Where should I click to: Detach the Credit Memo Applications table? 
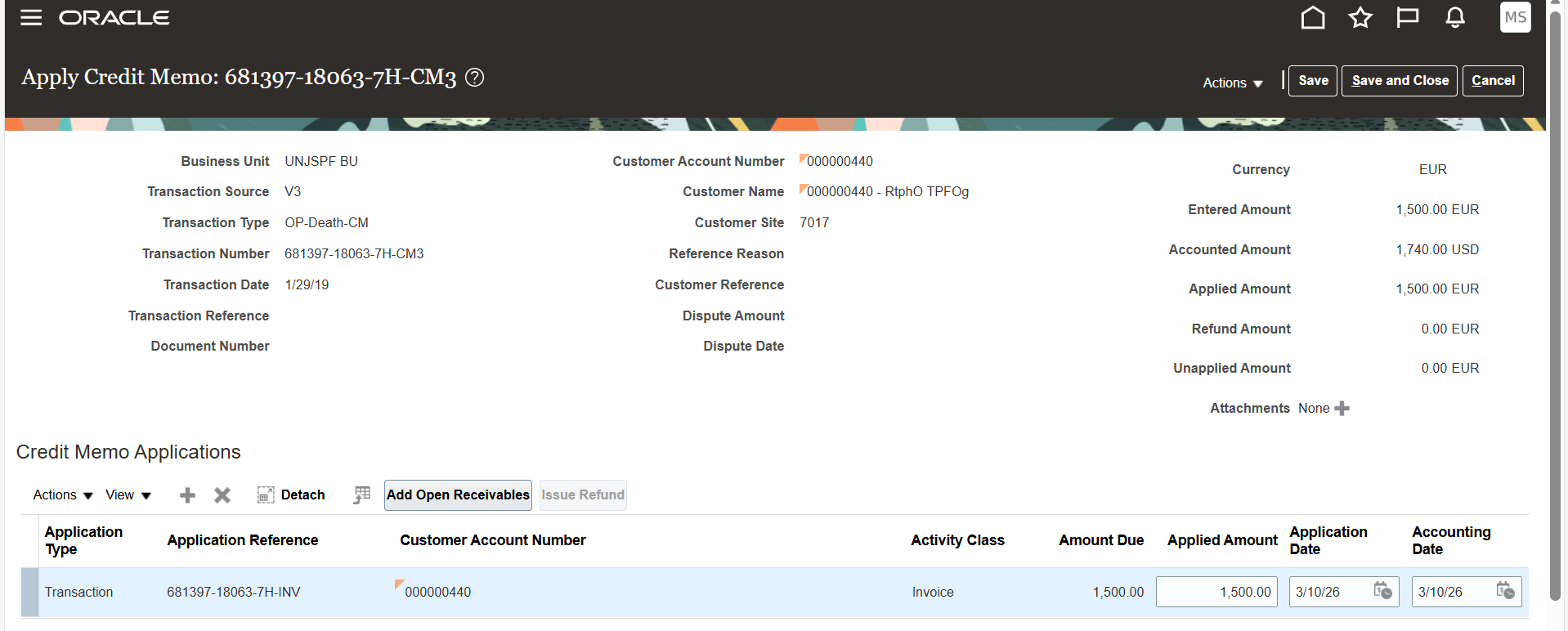coord(291,495)
